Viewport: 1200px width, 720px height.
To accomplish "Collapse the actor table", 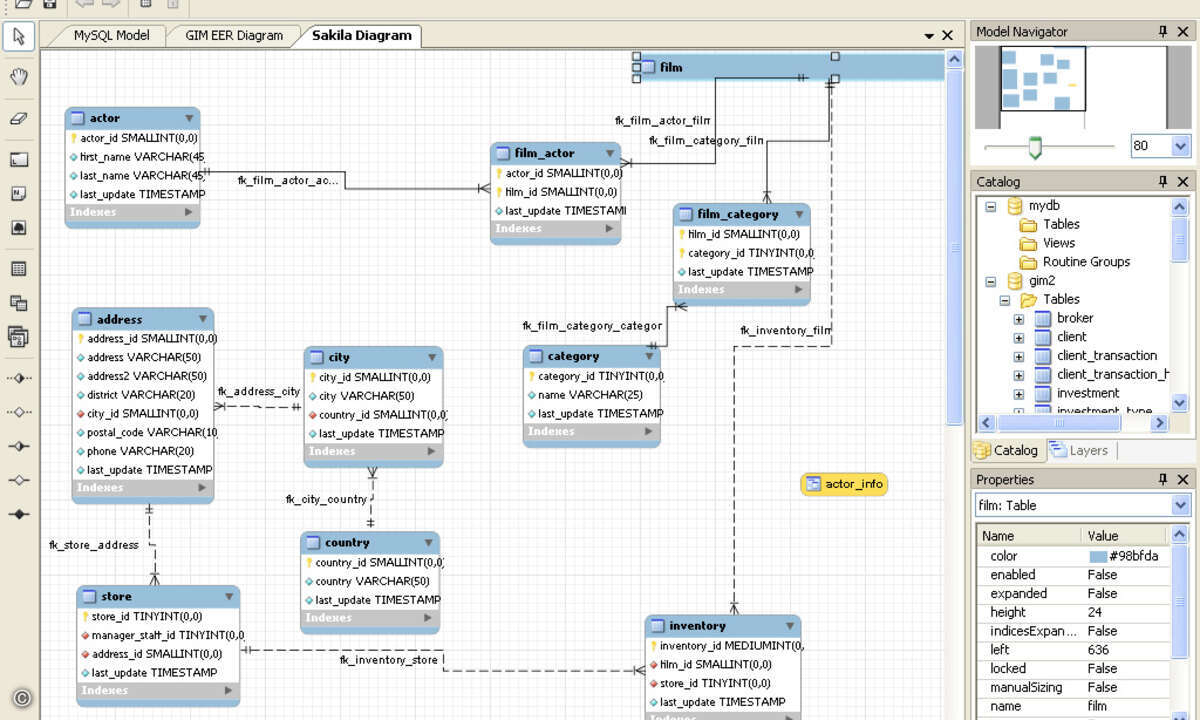I will (189, 118).
